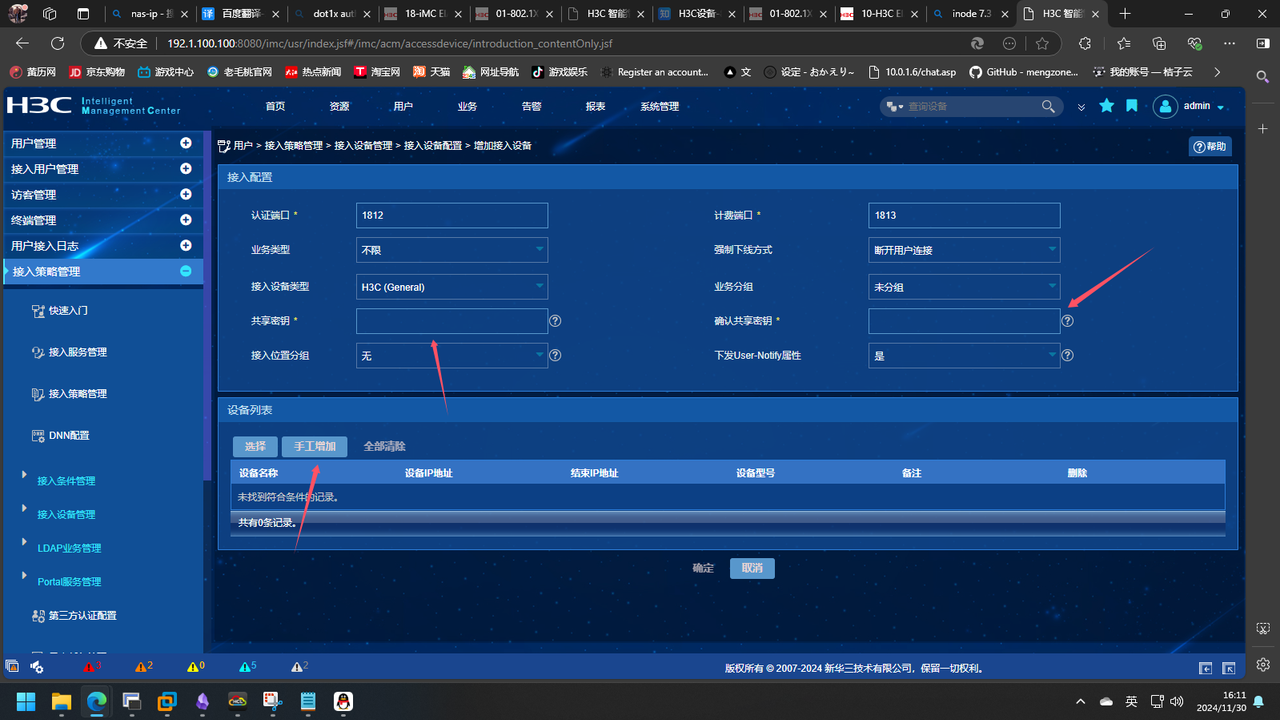1280x720 pixels.
Task: Open Edge favorites list icon
Action: point(1123,43)
